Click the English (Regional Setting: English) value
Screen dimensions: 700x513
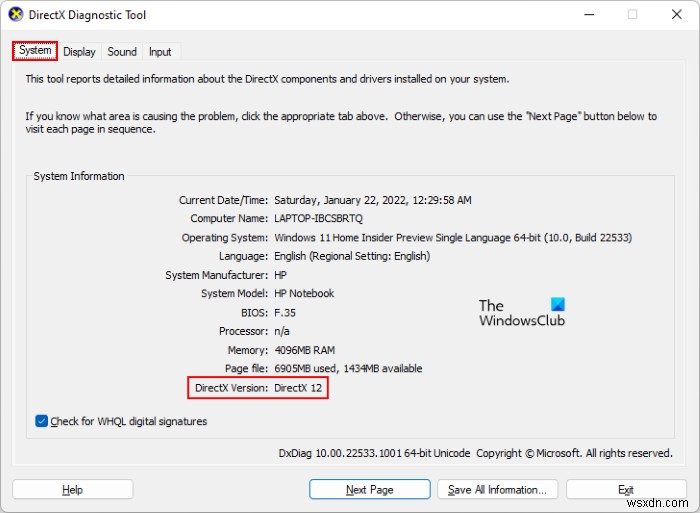click(x=352, y=256)
